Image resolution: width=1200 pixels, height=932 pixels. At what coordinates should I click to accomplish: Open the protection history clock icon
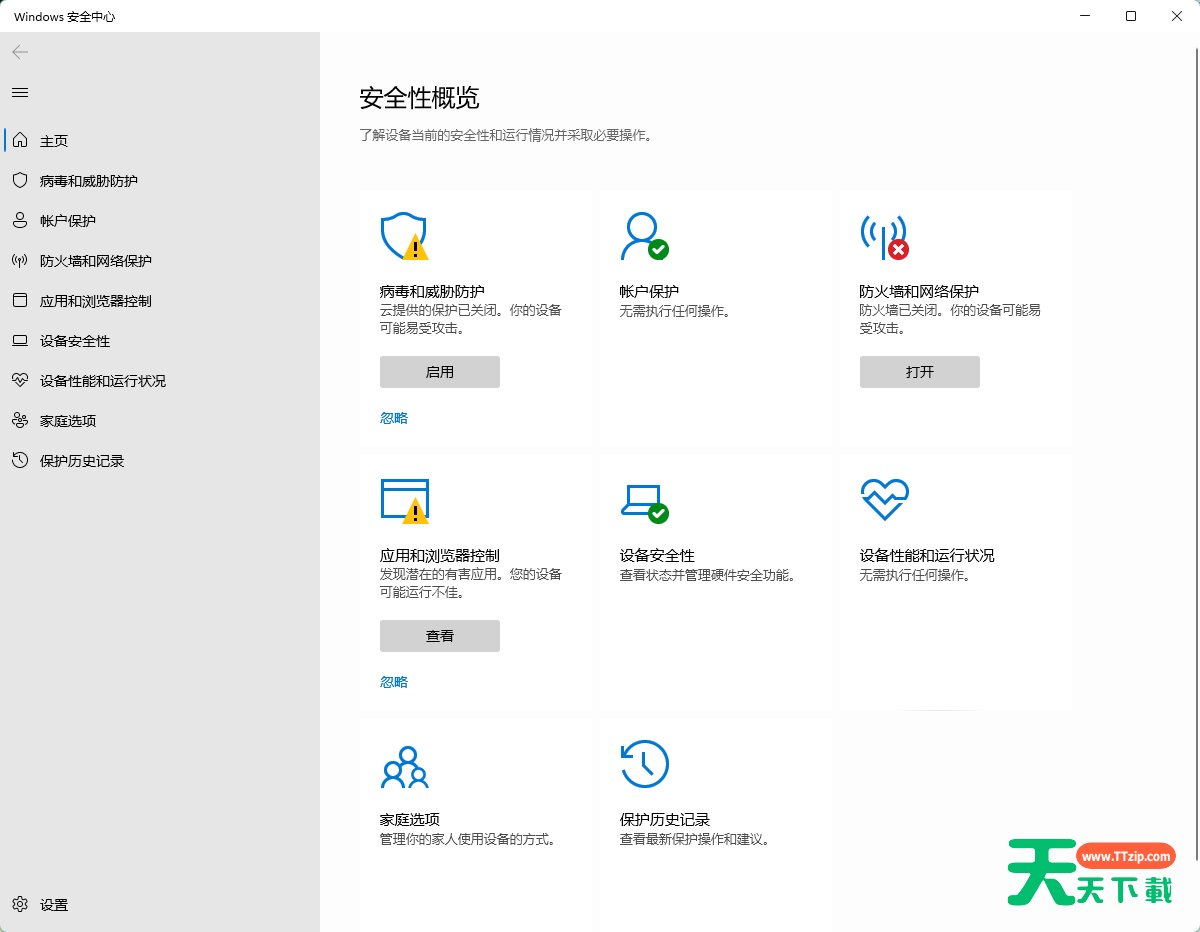[644, 765]
